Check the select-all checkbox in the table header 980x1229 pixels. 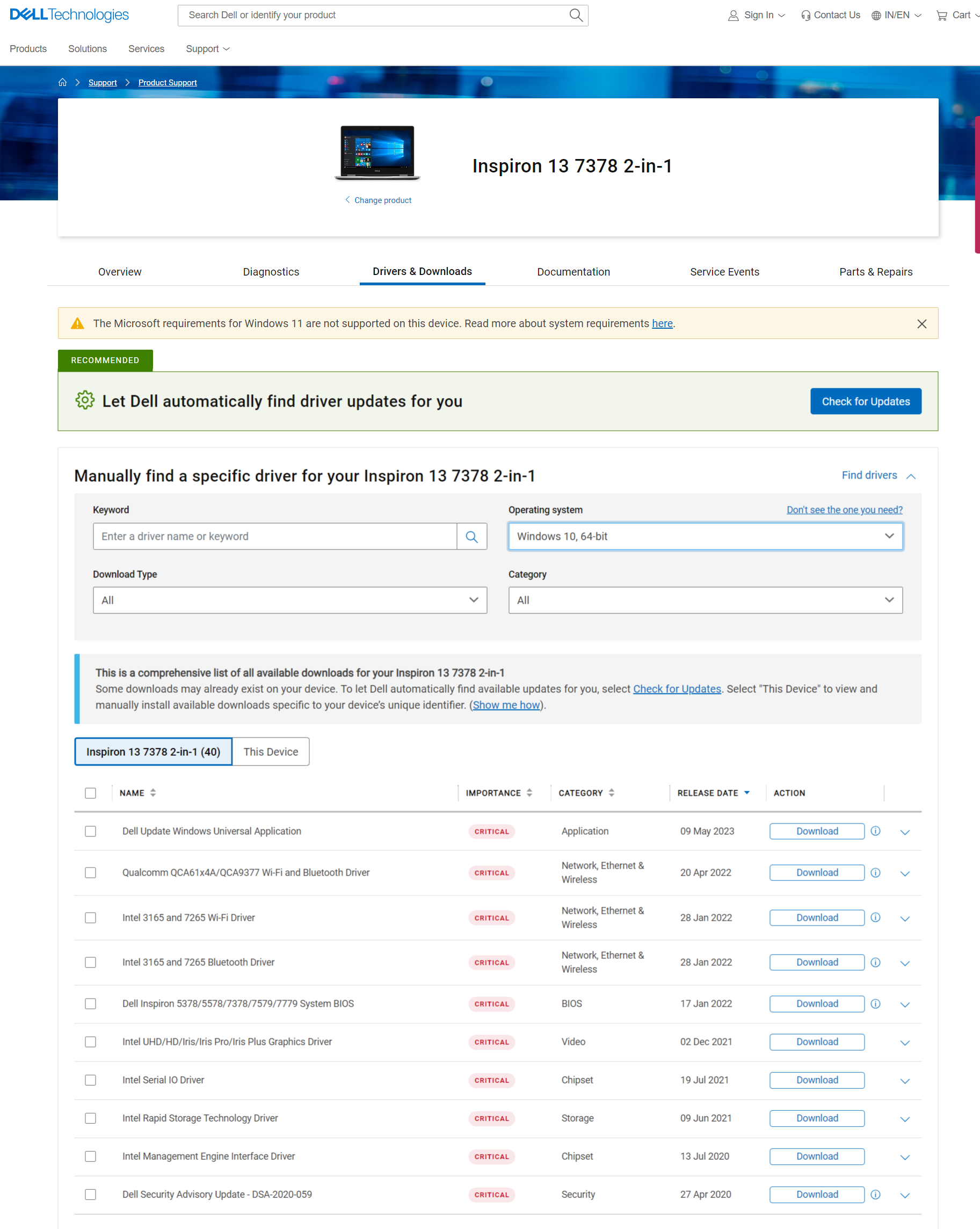click(90, 793)
